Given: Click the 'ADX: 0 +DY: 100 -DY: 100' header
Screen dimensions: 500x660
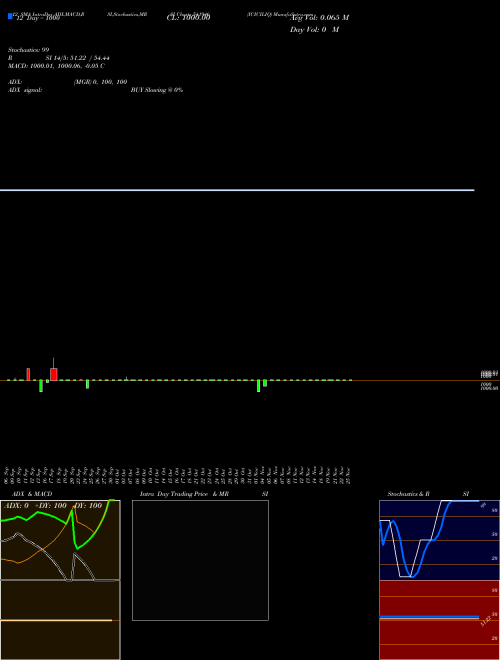Looking at the screenshot, I should tap(53, 506).
